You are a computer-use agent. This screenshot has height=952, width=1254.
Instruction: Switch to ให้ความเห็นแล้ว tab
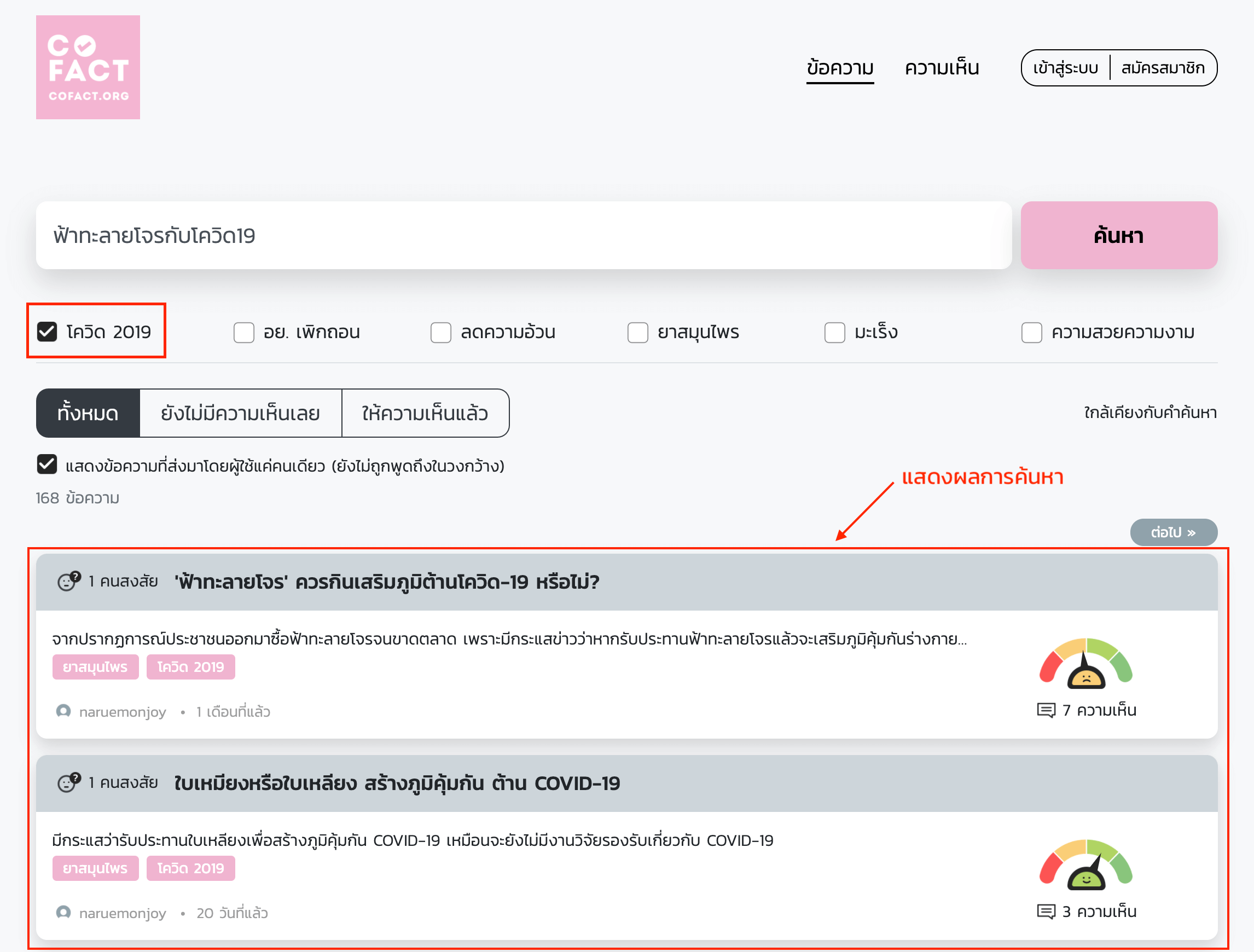(x=425, y=413)
